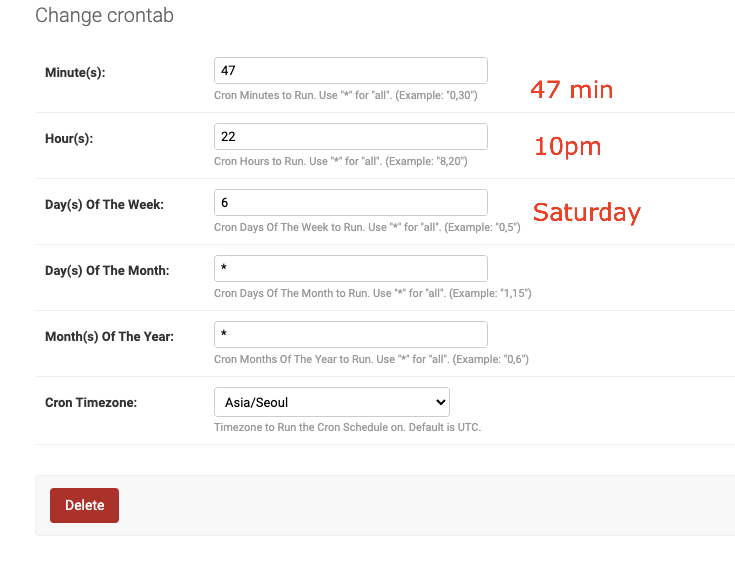Click the Month(s) Of The Year label

coord(109,337)
